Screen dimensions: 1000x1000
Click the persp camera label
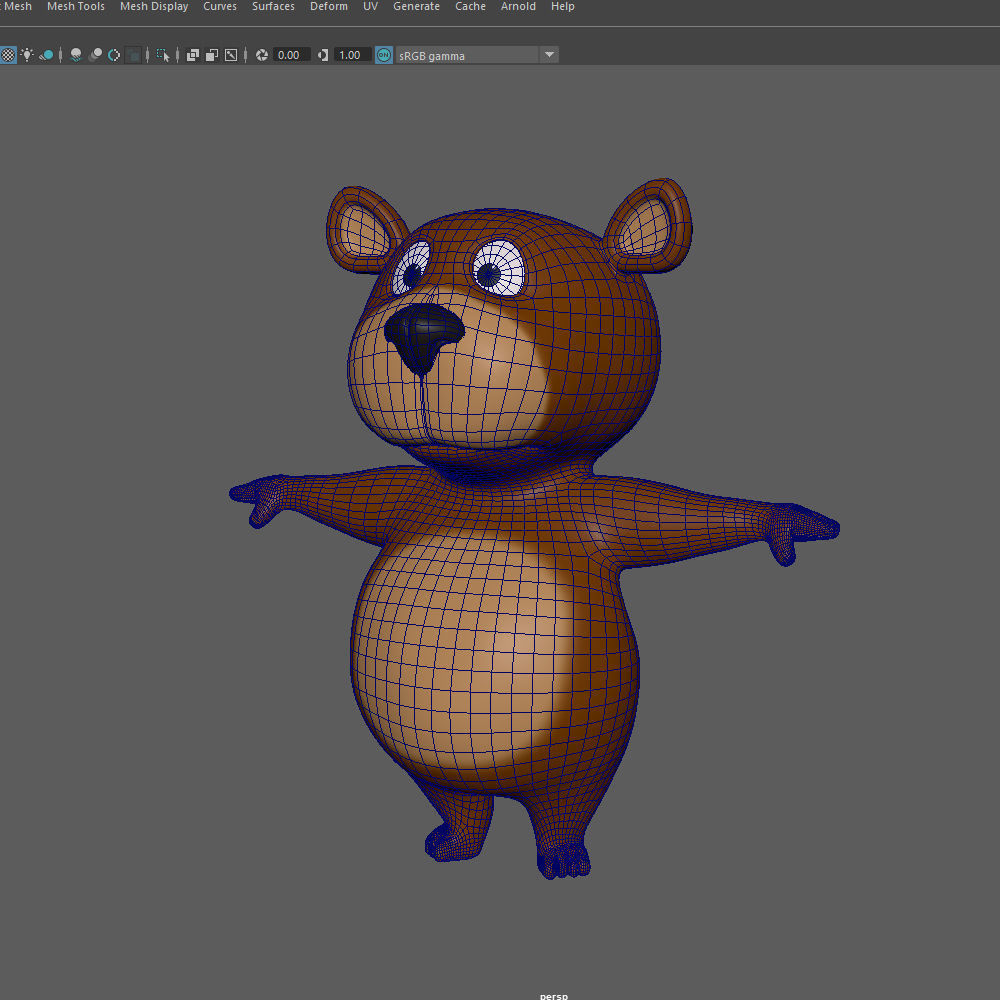554,996
